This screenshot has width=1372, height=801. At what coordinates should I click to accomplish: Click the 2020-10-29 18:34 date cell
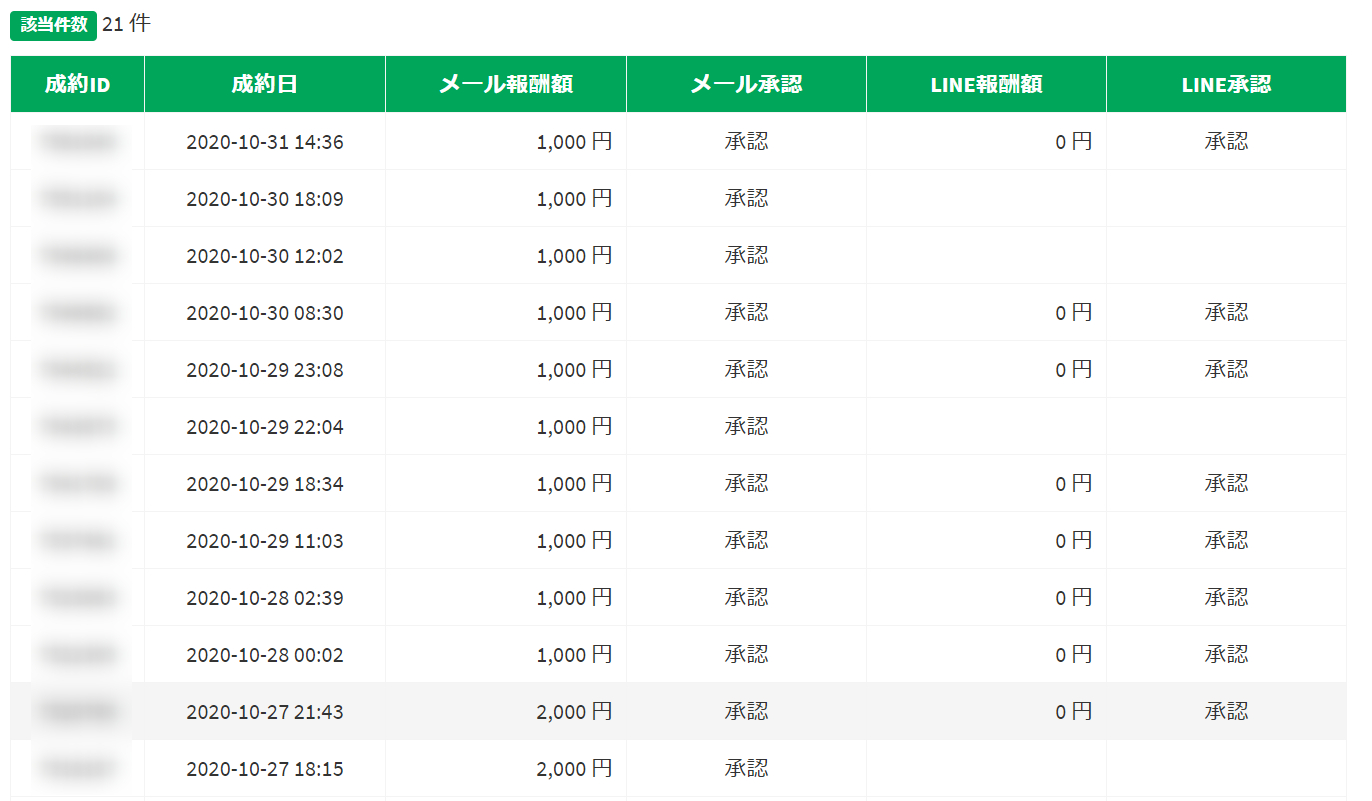pos(264,484)
